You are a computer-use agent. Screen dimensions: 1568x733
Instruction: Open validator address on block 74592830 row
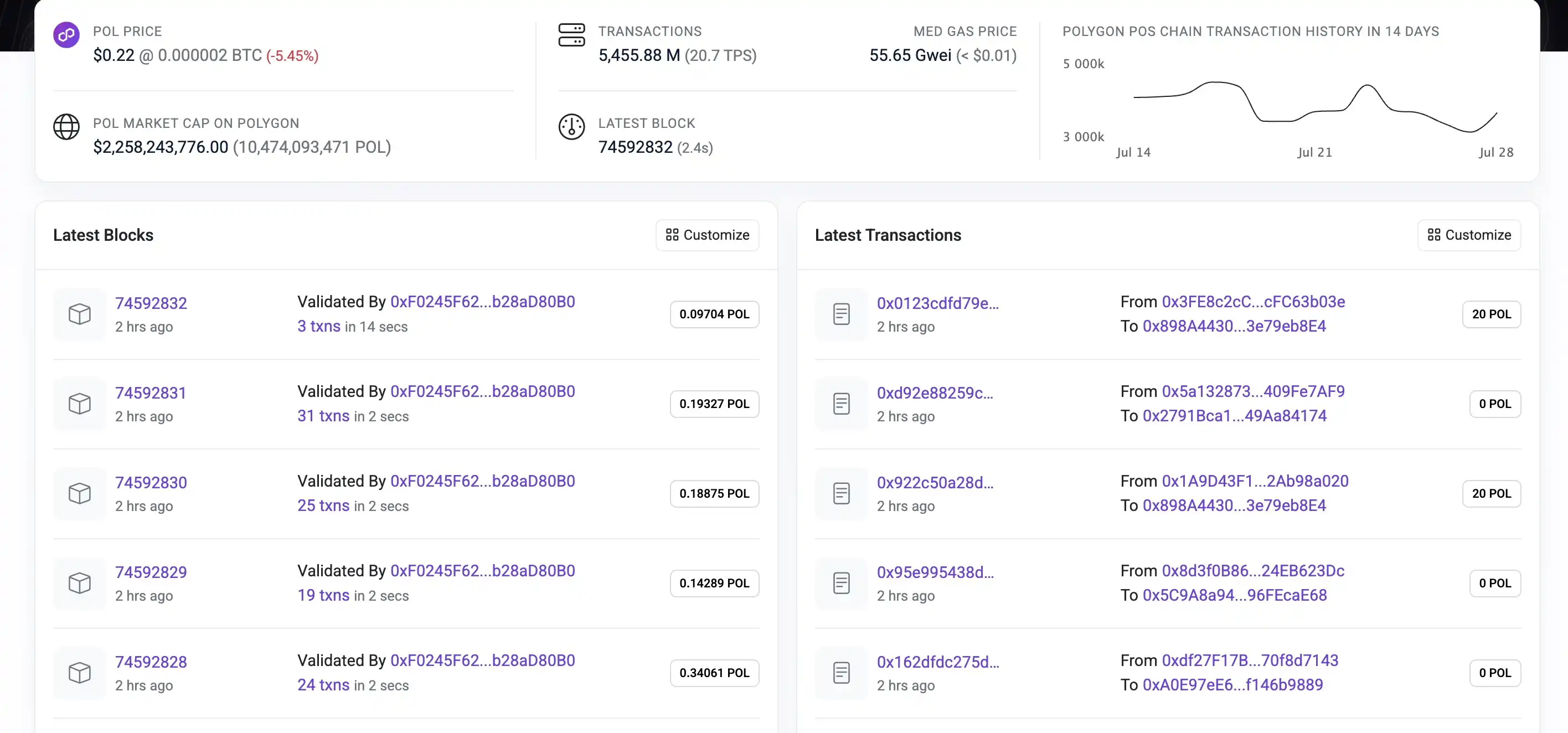[x=483, y=481]
